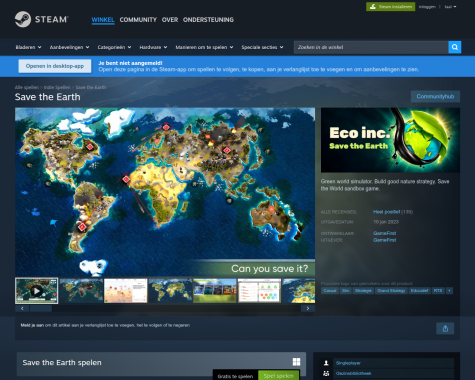
Task: Click the share icon button
Action: tap(445, 329)
